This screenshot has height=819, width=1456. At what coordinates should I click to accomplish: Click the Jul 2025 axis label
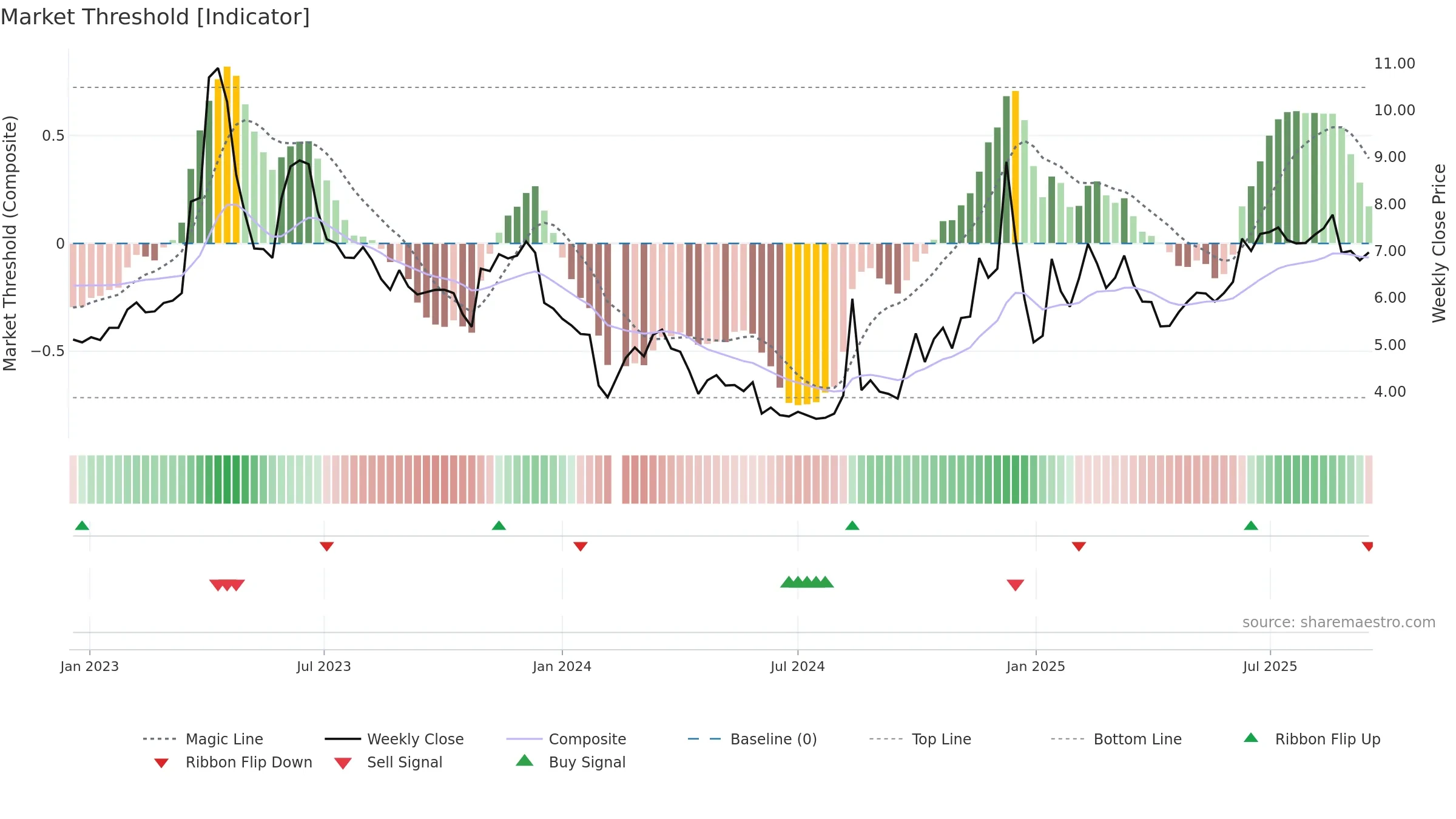1270,666
